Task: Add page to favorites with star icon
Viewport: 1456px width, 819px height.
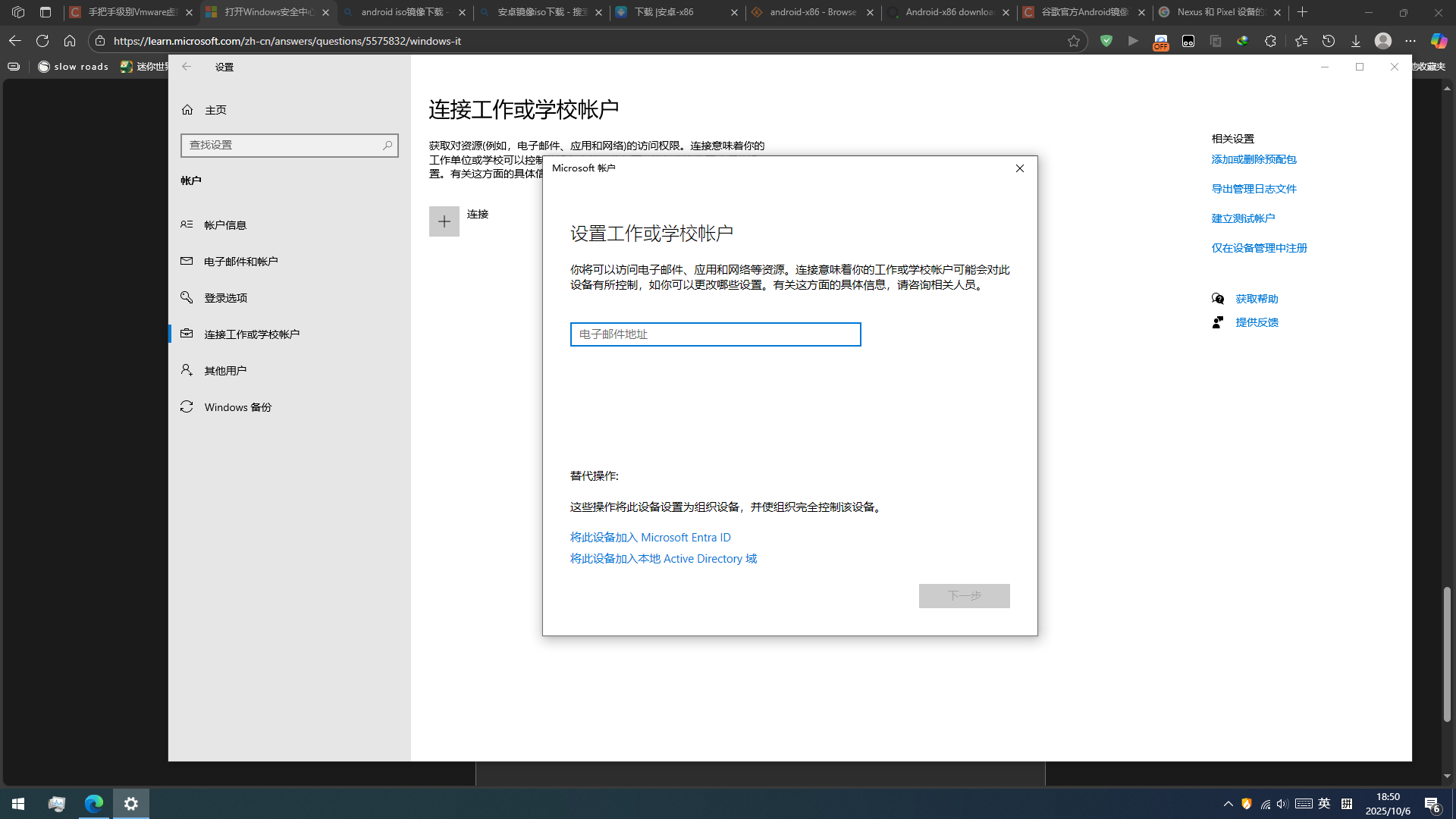Action: (x=1073, y=41)
